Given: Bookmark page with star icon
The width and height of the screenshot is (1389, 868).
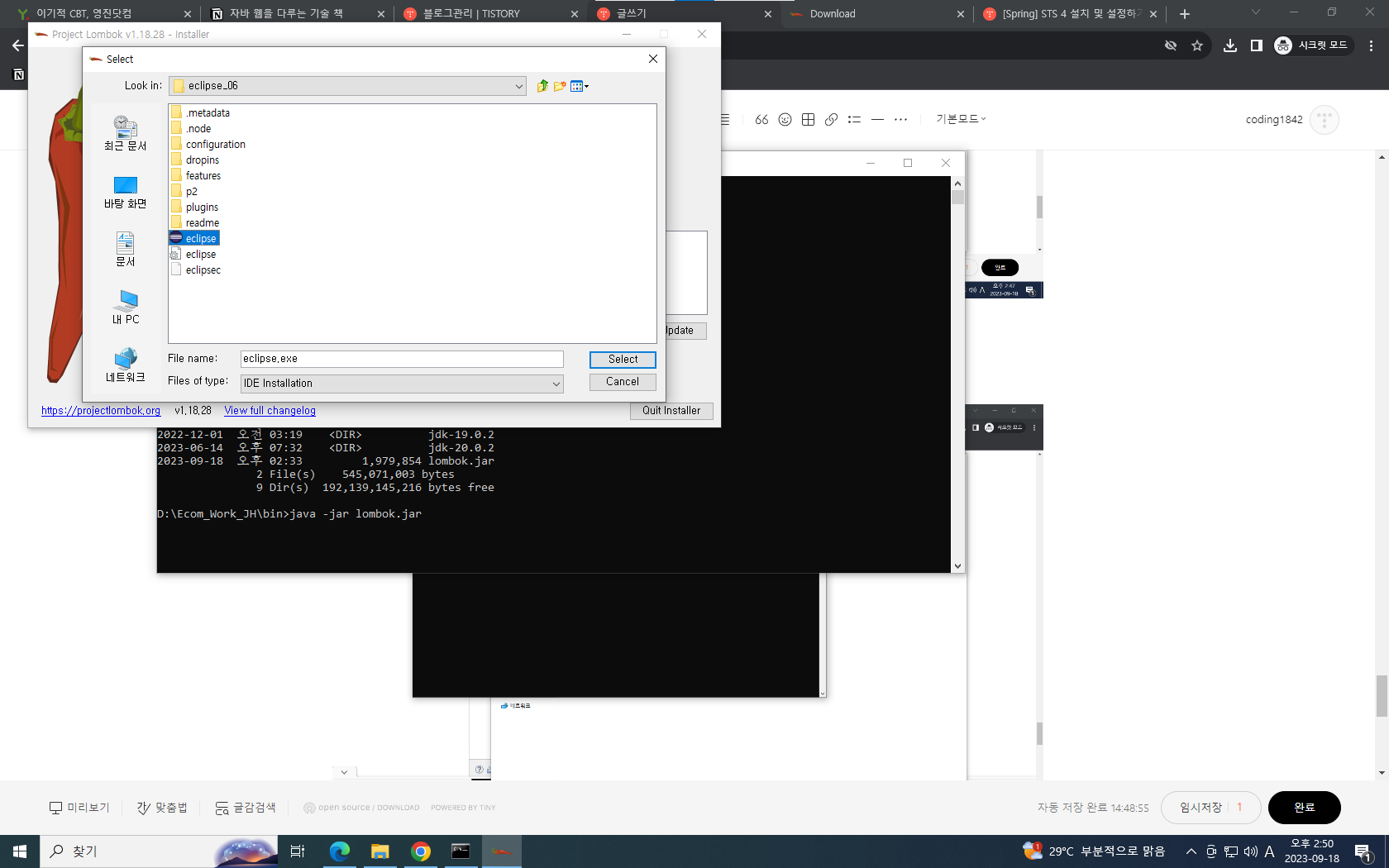Looking at the screenshot, I should coord(1197,45).
